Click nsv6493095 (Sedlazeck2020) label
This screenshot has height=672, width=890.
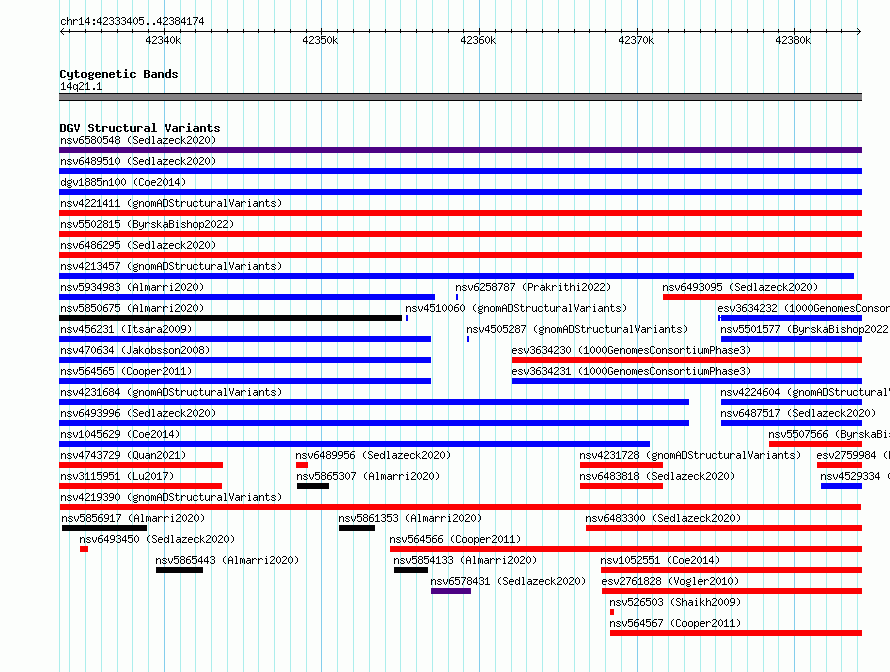pos(740,287)
